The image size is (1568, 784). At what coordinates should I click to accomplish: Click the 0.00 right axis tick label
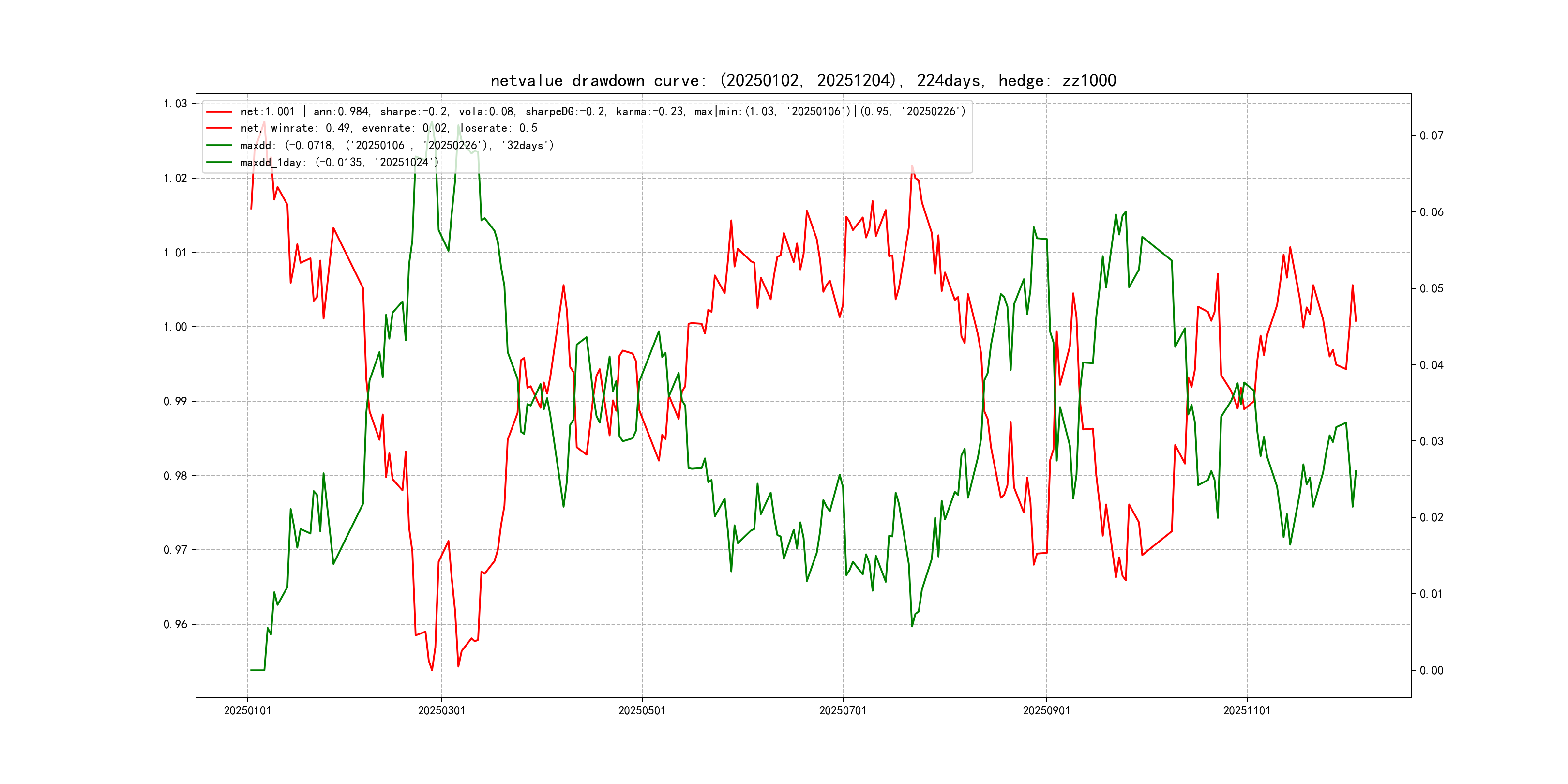click(x=1431, y=671)
